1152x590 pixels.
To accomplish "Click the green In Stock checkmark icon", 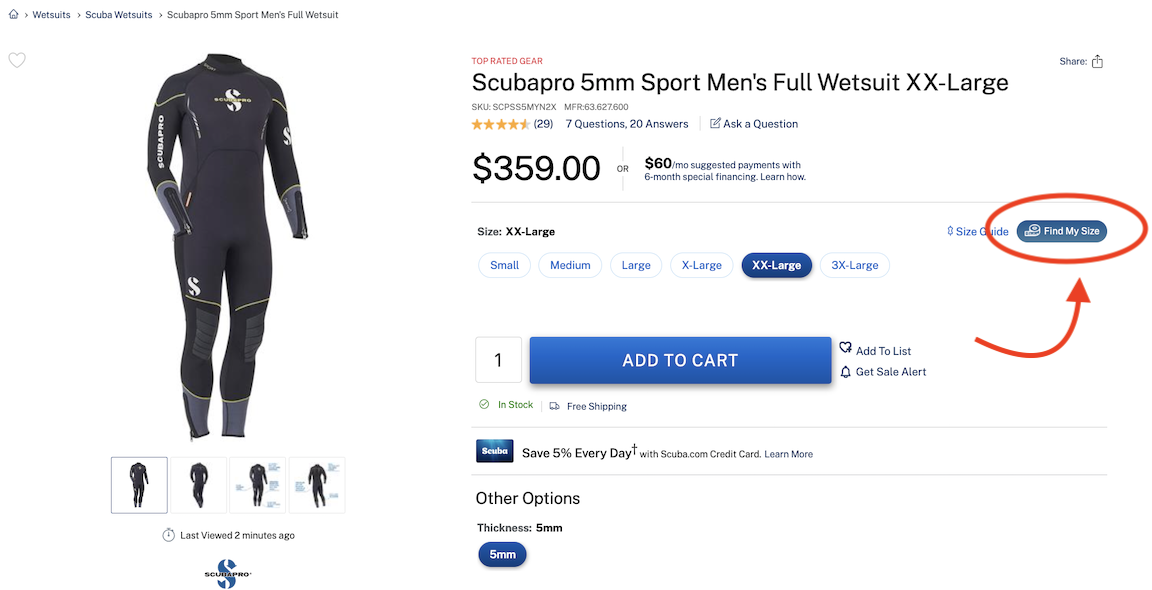I will (484, 405).
